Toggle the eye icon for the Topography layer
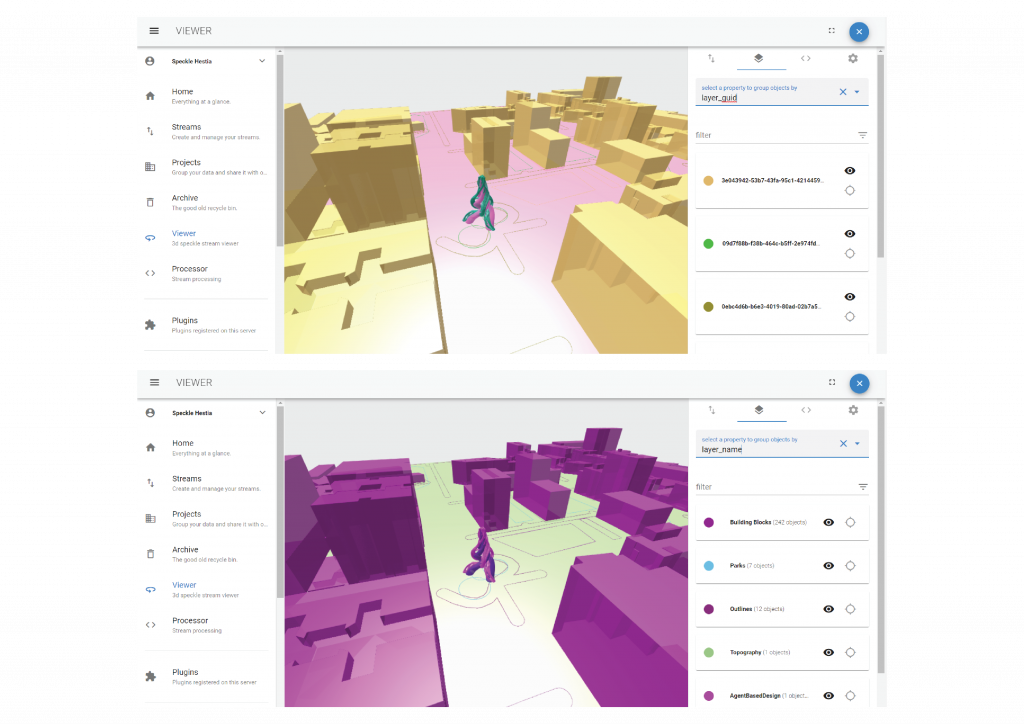This screenshot has width=1024, height=724. pos(828,652)
